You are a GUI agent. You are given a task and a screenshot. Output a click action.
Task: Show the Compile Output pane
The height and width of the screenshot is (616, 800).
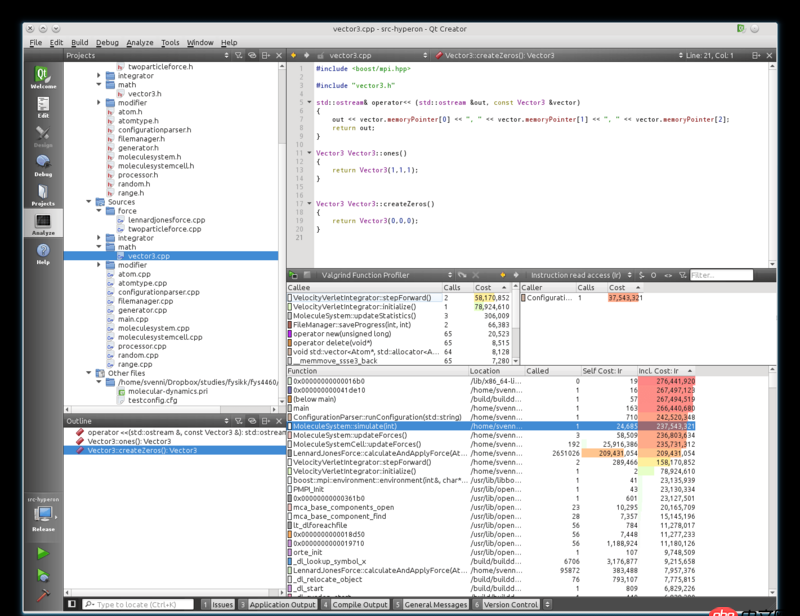[356, 604]
